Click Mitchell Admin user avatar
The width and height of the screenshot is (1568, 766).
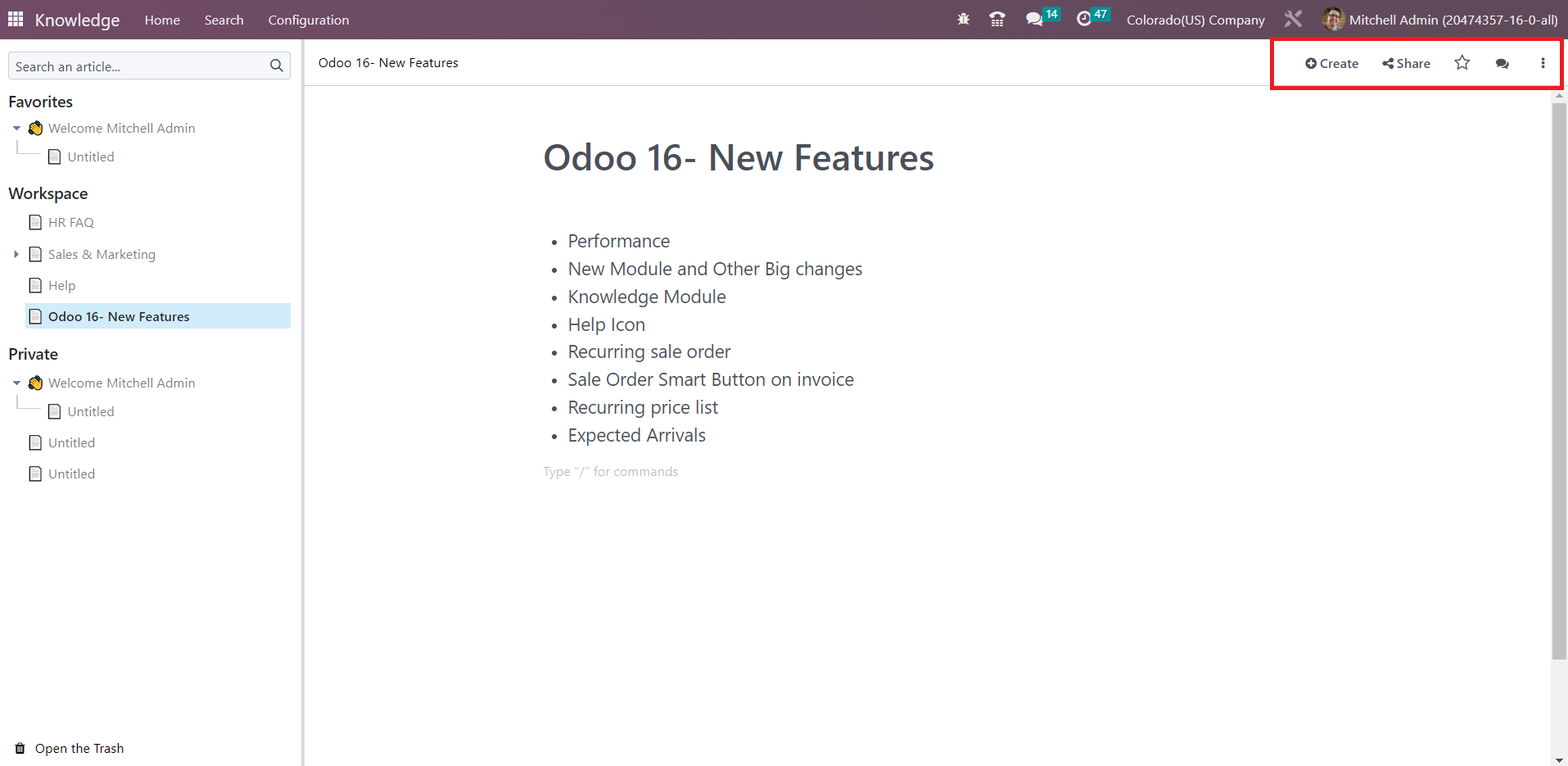click(1333, 19)
